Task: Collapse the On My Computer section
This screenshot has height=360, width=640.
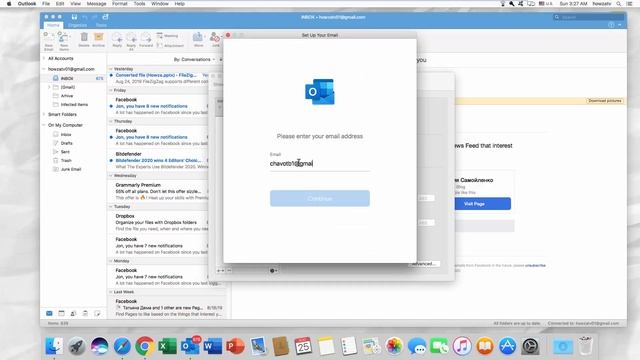Action: coord(44,125)
